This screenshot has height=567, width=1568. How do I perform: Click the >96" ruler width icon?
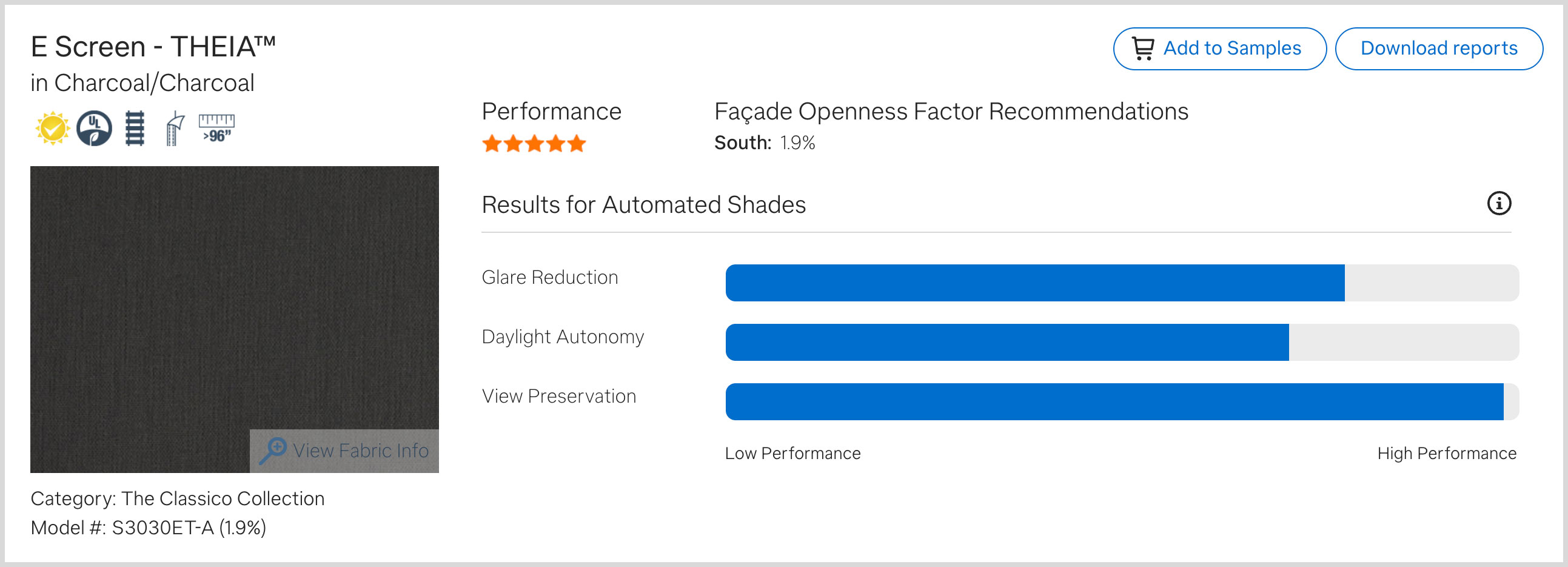pyautogui.click(x=216, y=128)
